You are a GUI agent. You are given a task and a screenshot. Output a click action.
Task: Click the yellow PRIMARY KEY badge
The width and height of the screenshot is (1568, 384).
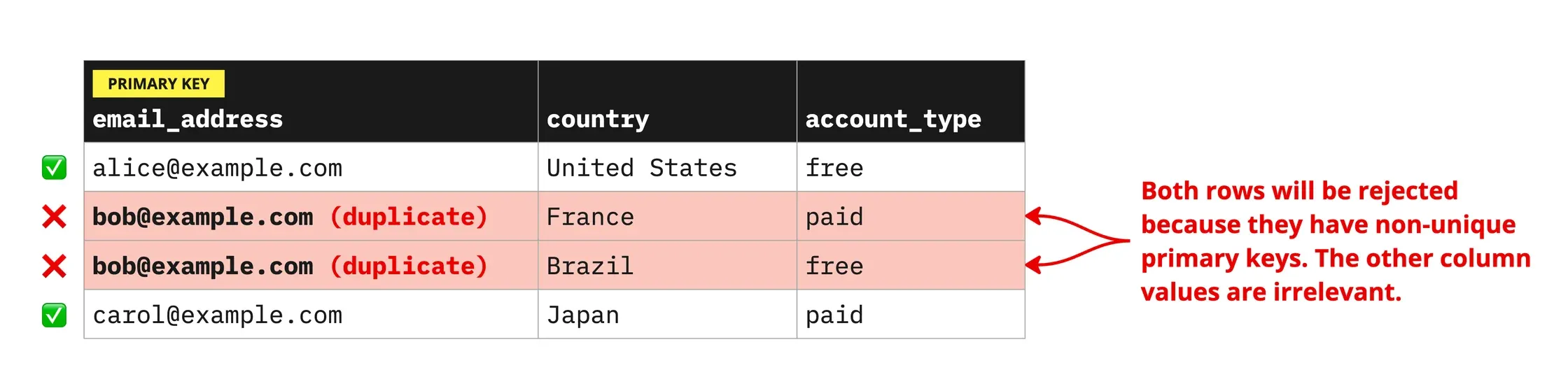158,84
